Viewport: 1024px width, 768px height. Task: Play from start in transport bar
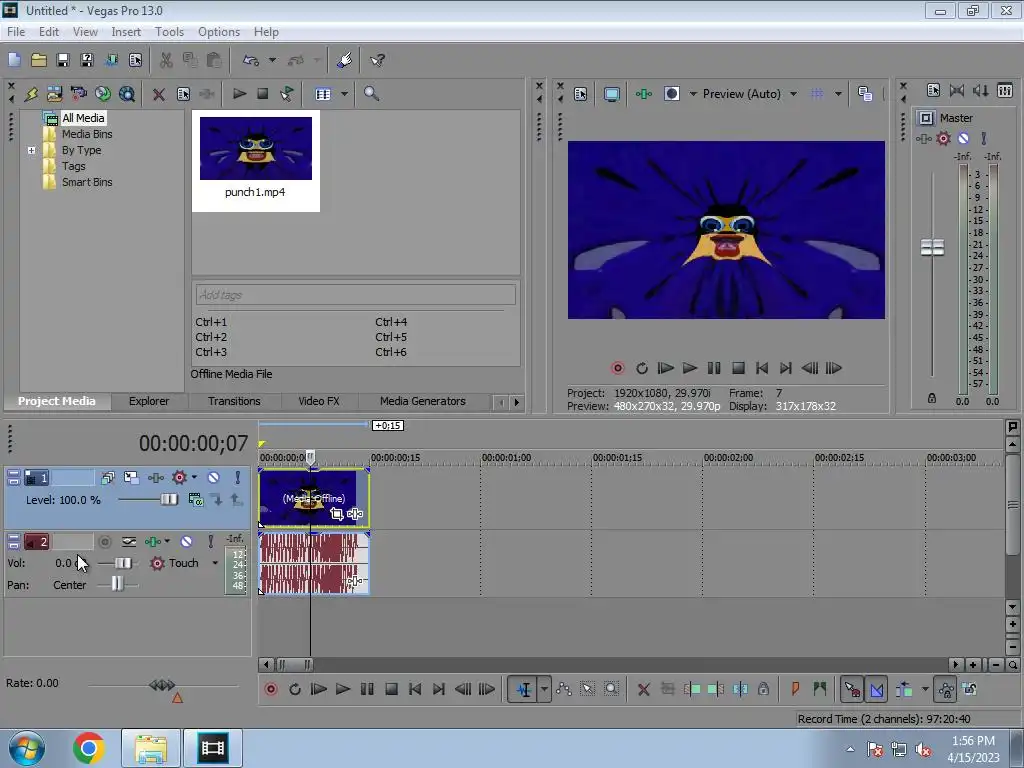pyautogui.click(x=319, y=689)
